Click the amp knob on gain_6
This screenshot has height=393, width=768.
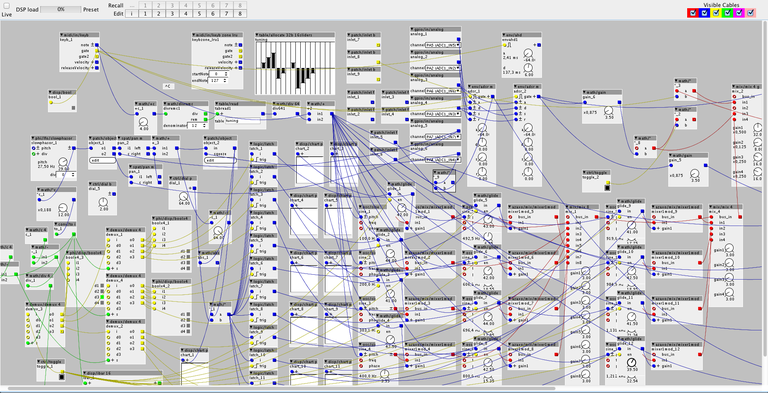click(x=608, y=111)
